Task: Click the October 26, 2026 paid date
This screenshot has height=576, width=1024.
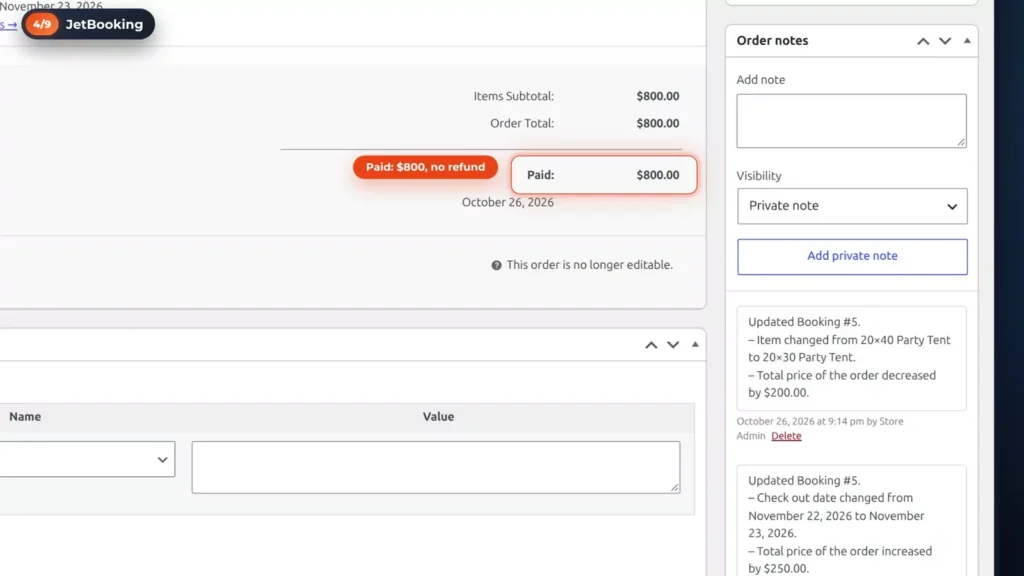Action: (x=507, y=202)
